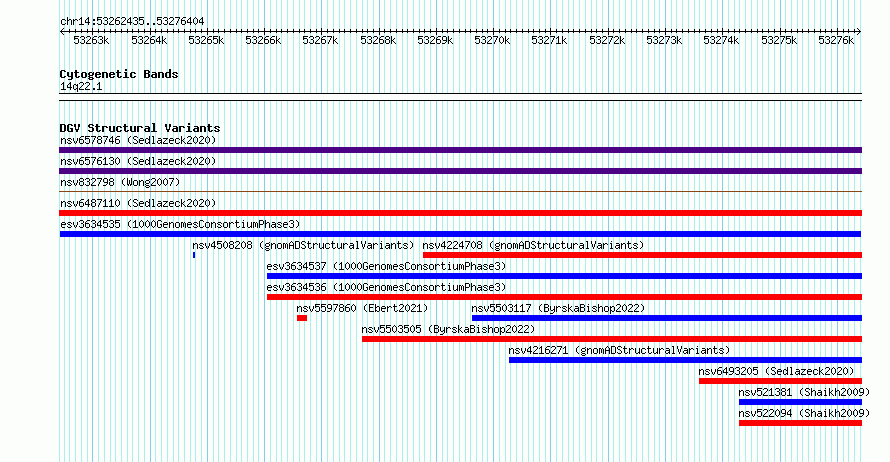Screen dimensions: 890x462
Task: Open nsv5503505 (ByrskaBishop2022) variant label
Action: click(x=448, y=329)
